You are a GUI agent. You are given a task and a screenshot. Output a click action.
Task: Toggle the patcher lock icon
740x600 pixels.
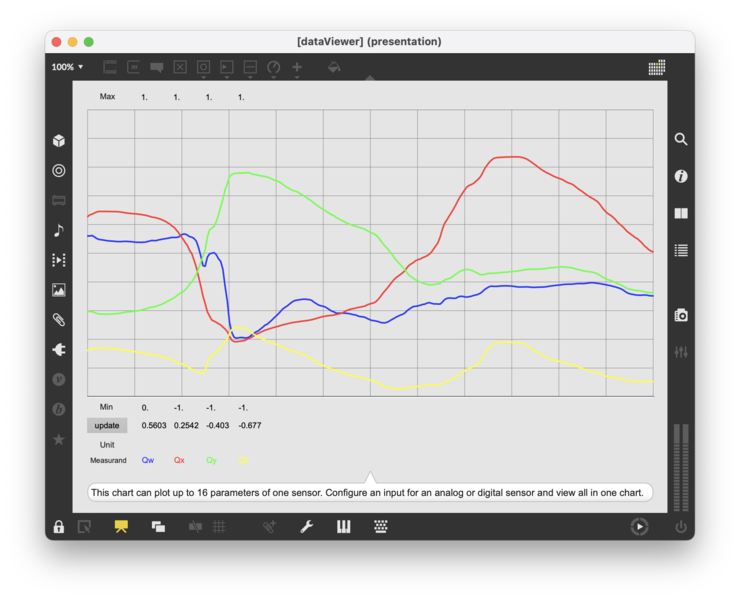coord(59,527)
